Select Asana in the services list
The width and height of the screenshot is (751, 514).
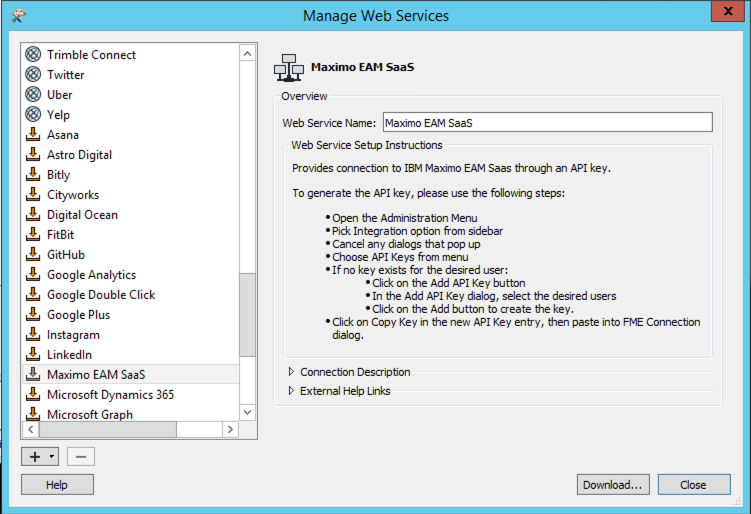coord(63,135)
